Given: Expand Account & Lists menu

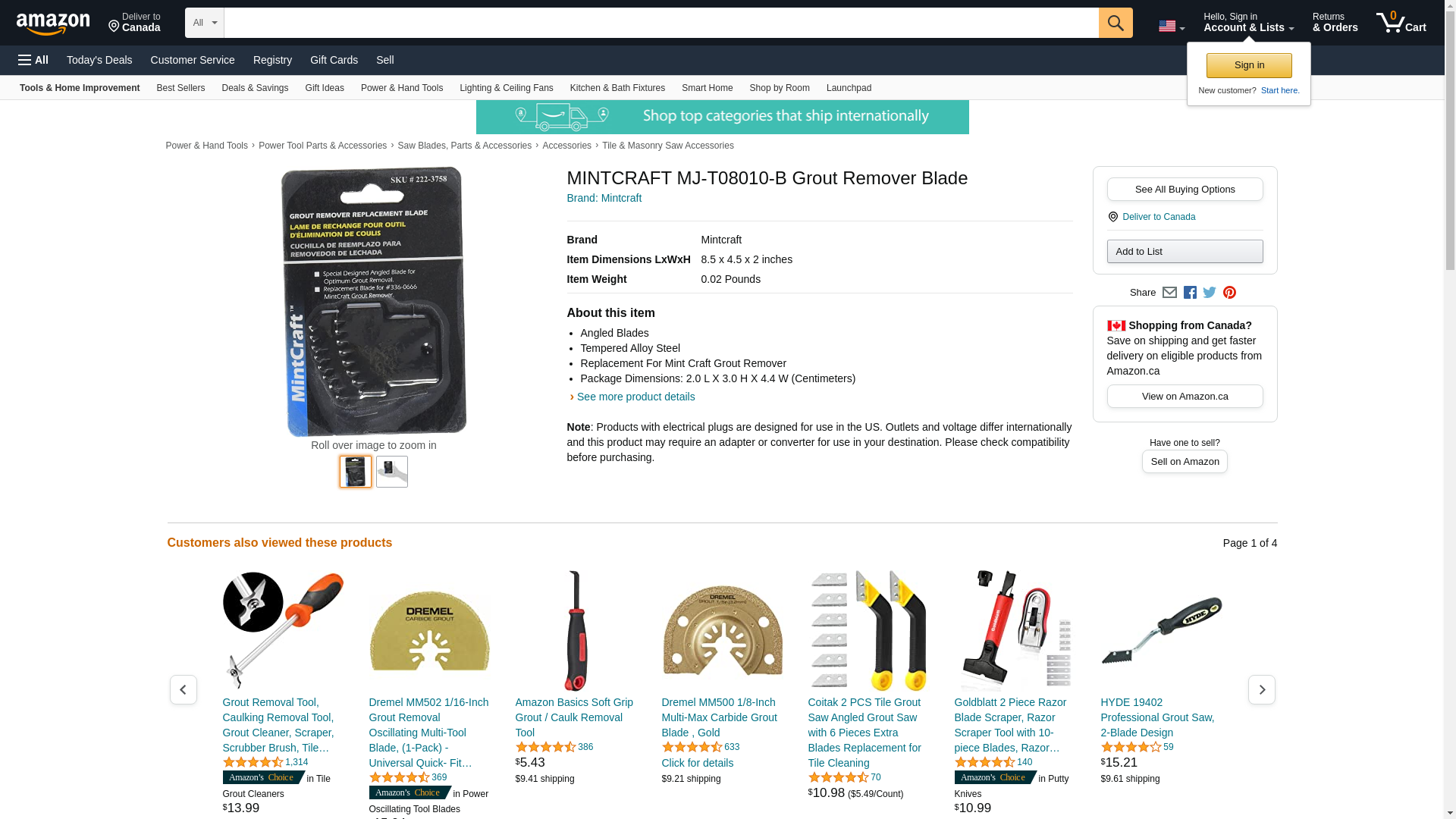Looking at the screenshot, I should click(1248, 23).
